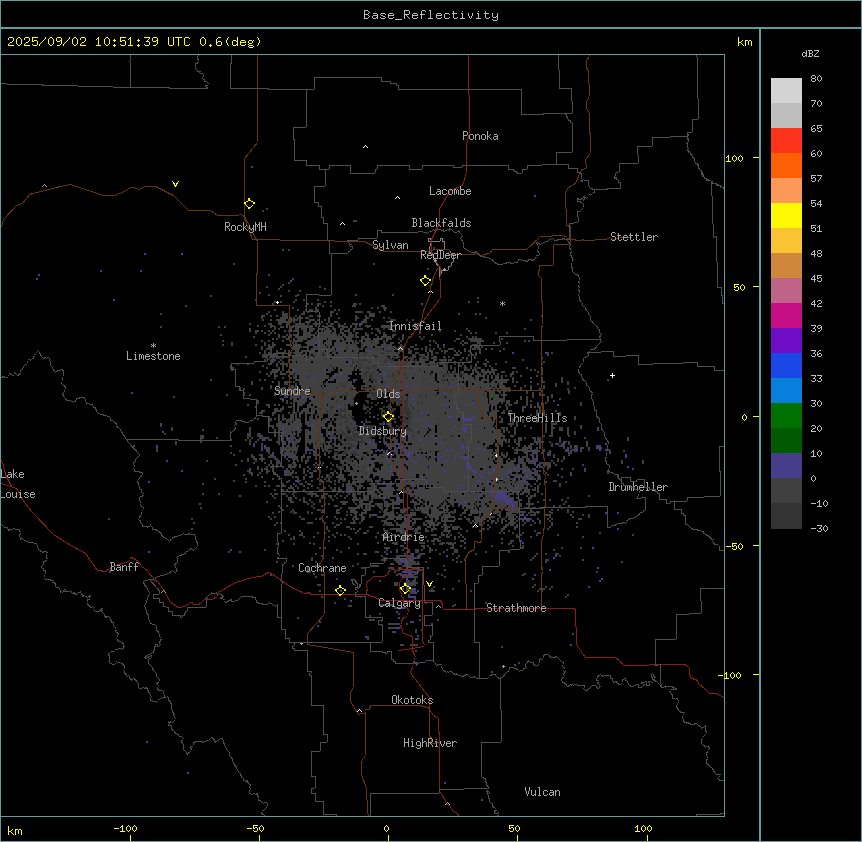
Task: Click the Drumheller city label
Action: point(638,487)
